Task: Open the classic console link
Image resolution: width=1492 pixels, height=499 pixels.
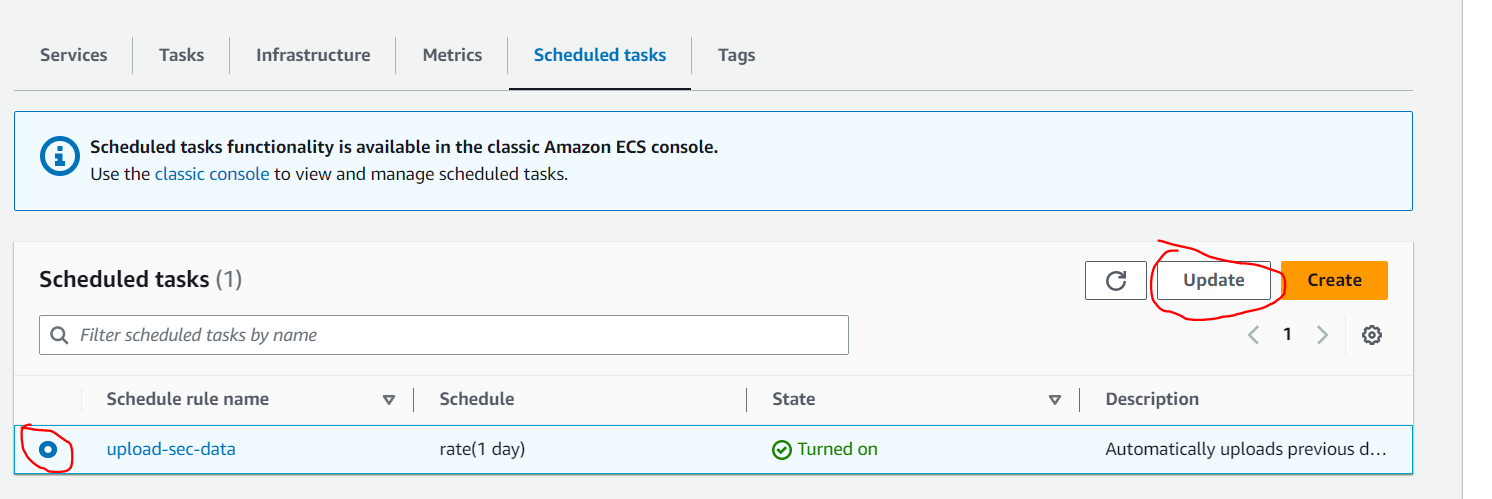Action: tap(212, 174)
